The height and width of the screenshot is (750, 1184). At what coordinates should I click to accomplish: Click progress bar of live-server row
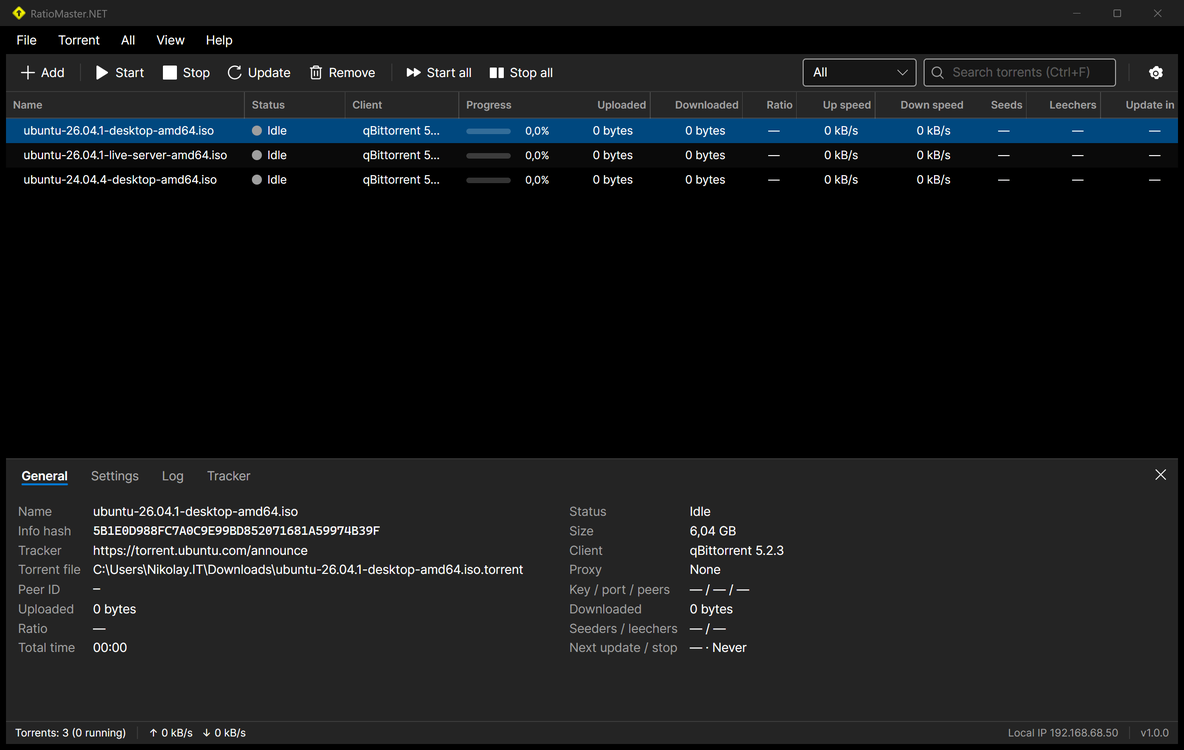coord(489,156)
